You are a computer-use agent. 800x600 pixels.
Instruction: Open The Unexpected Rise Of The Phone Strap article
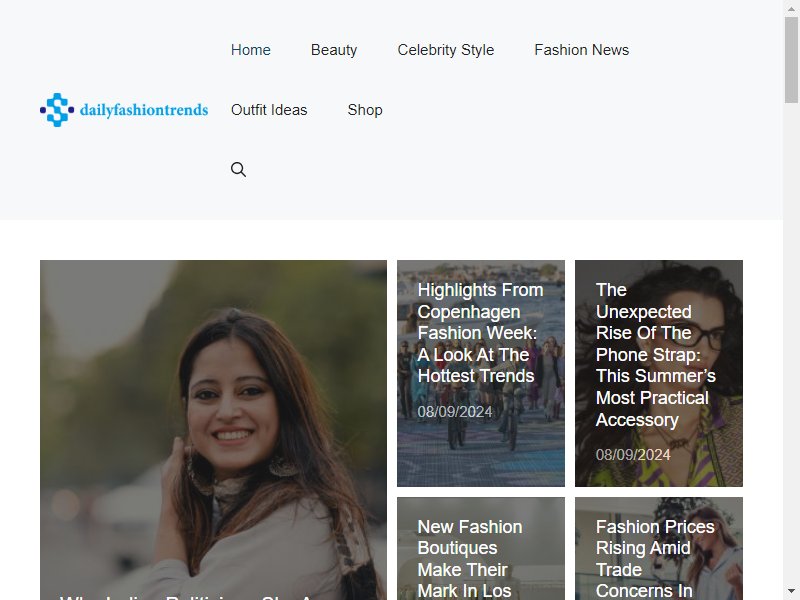point(656,355)
